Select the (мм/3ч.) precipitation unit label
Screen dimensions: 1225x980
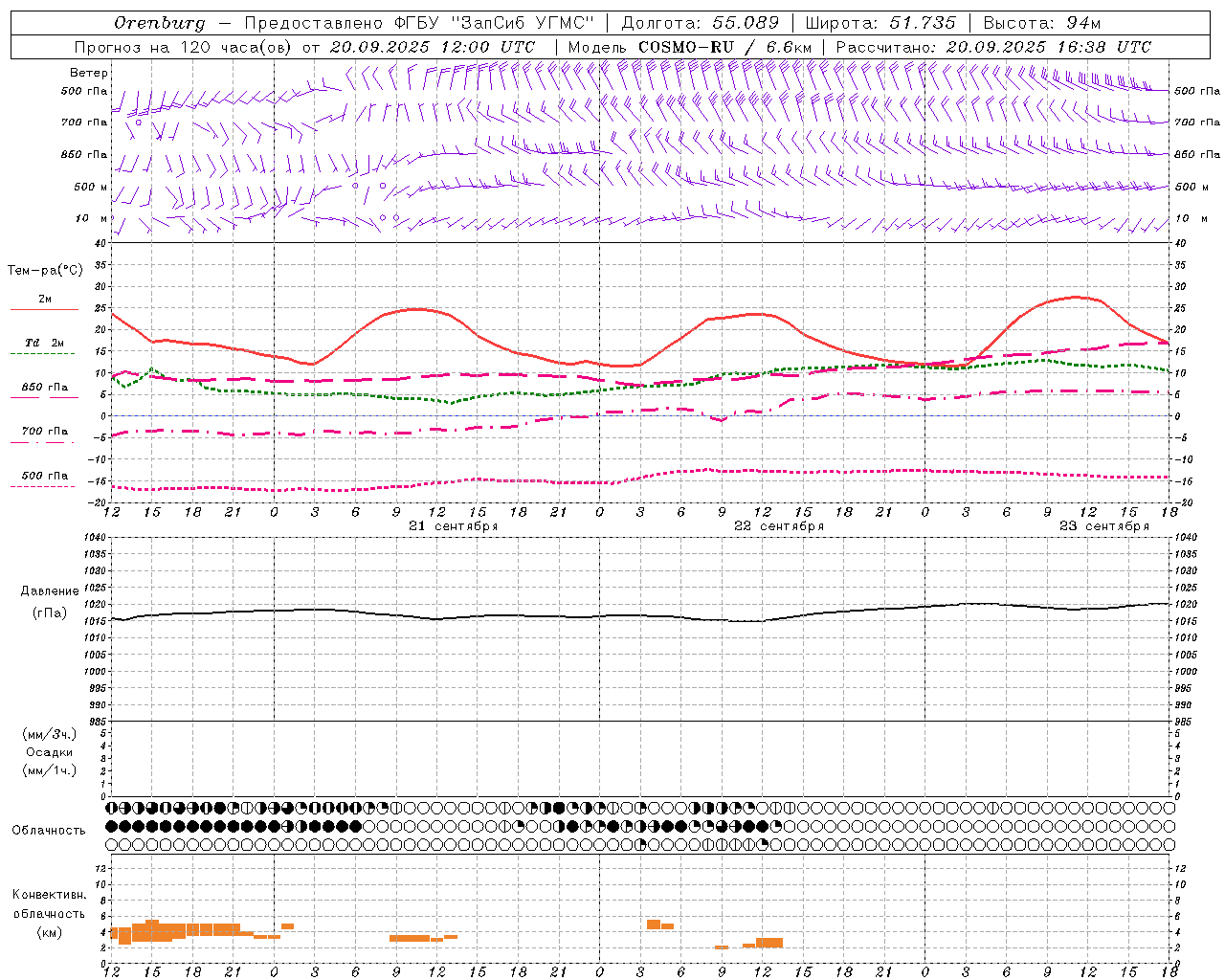50,734
